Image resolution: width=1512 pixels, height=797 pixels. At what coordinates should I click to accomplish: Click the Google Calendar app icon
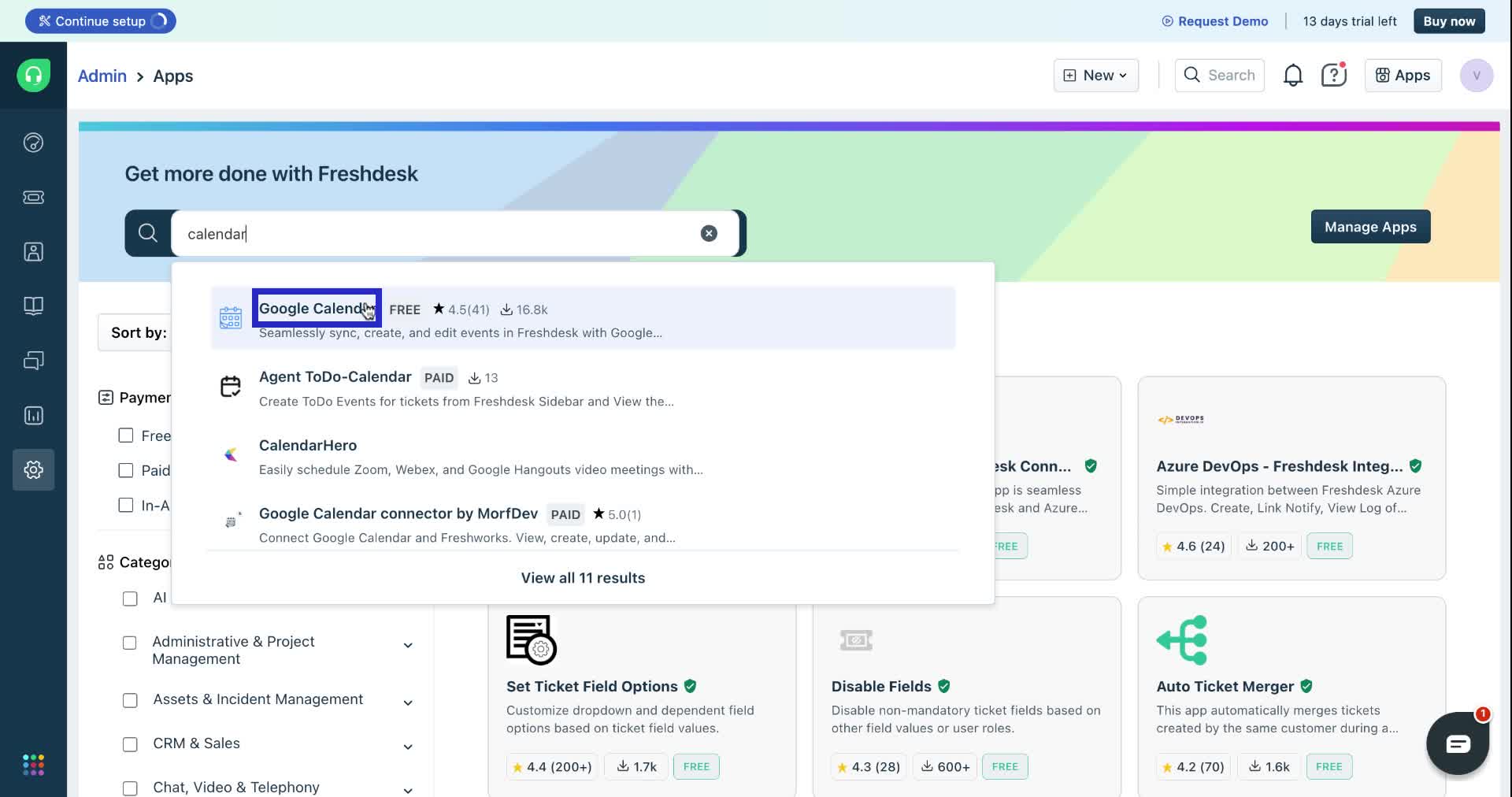tap(231, 317)
